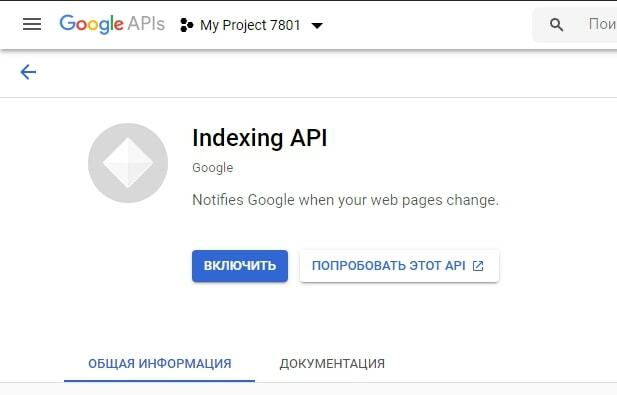Viewport: 617px width, 395px height.
Task: Click the colored Google wordmark in the header
Action: click(92, 24)
